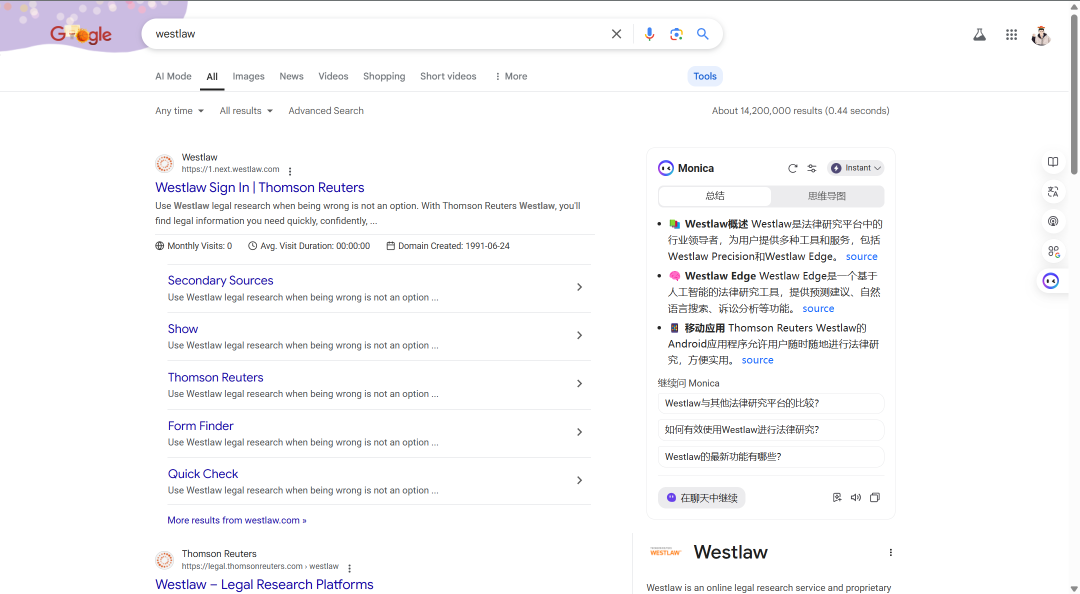The width and height of the screenshot is (1080, 594).
Task: Open options menu for legal.thomsonreuters.com result
Action: pos(349,569)
